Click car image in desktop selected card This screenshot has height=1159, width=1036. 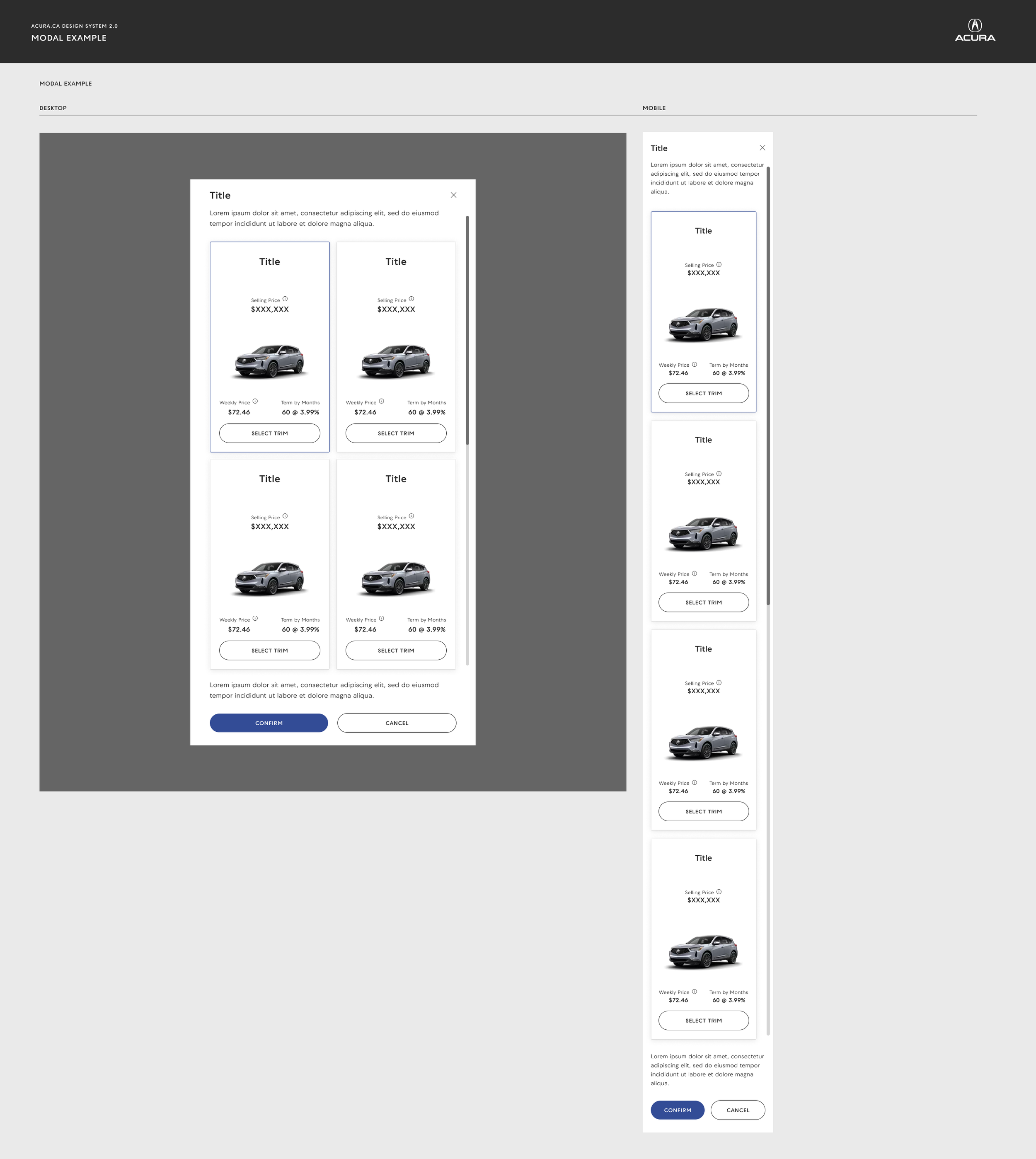(270, 361)
